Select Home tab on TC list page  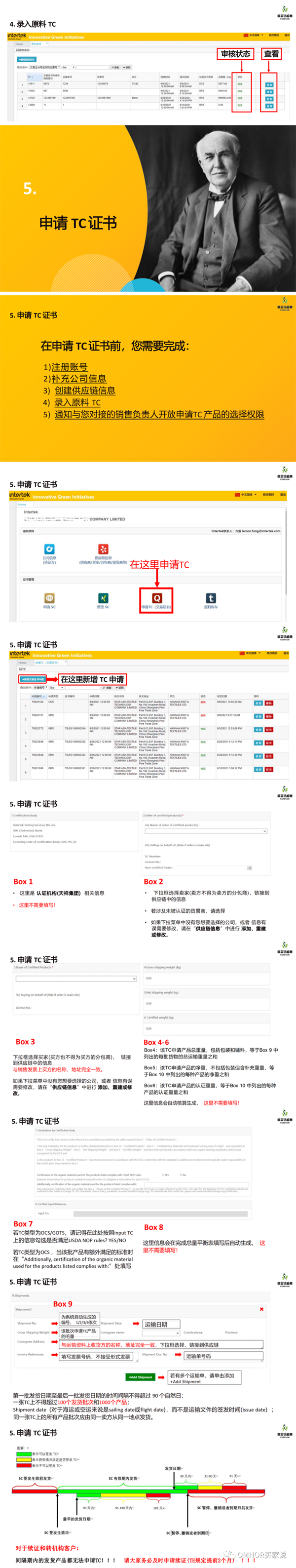point(23,662)
